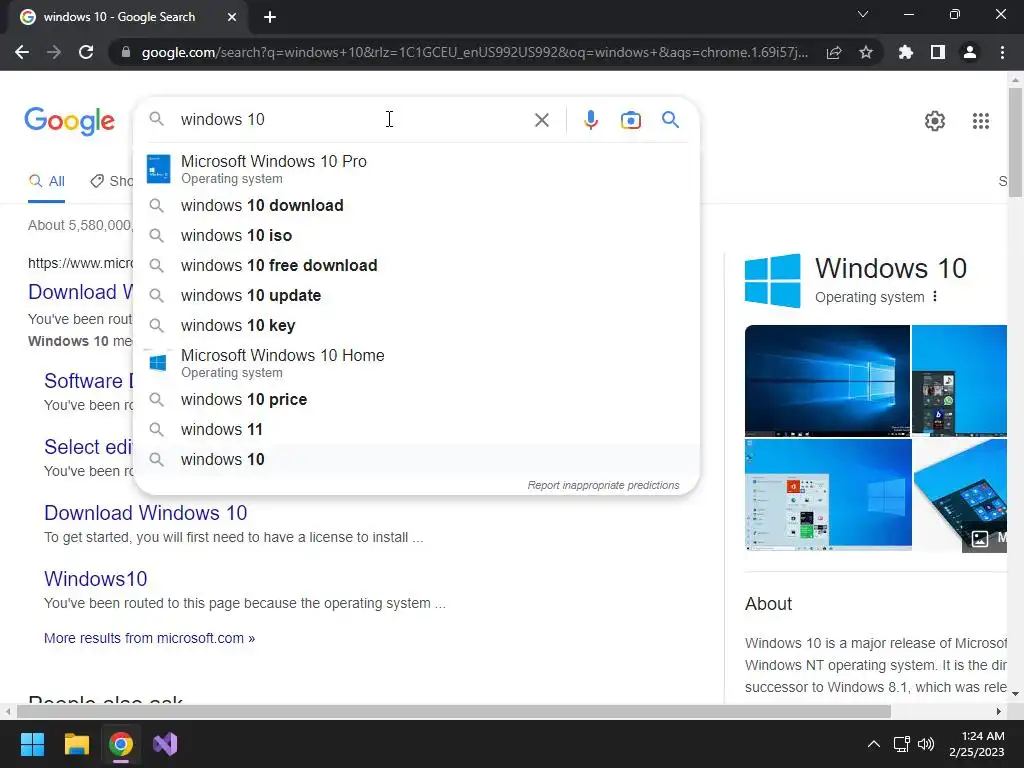Select the Shopping search tab
This screenshot has height=768, width=1024.
[112, 181]
